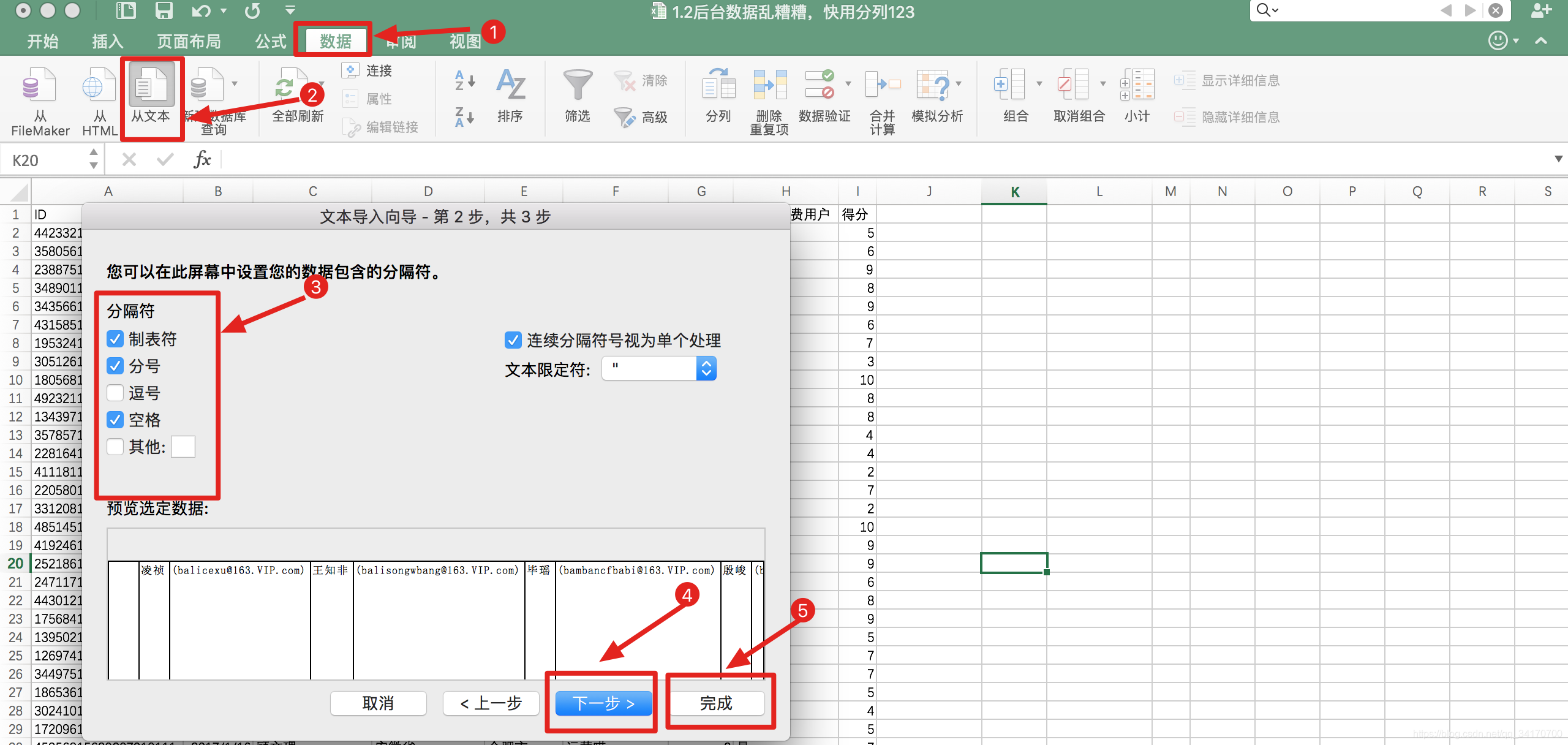This screenshot has width=1568, height=745.
Task: Check the 逗号 comma checkbox
Action: tap(115, 393)
